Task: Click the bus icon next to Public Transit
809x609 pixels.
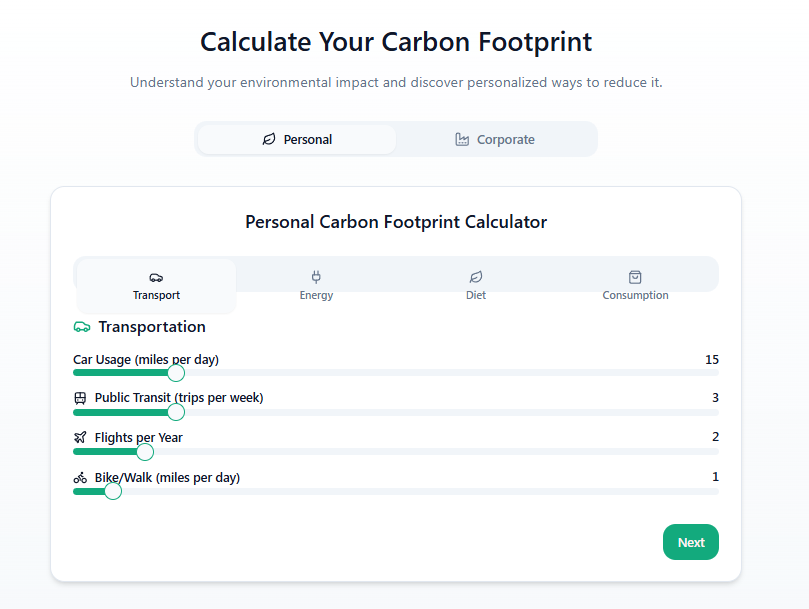Action: (80, 398)
